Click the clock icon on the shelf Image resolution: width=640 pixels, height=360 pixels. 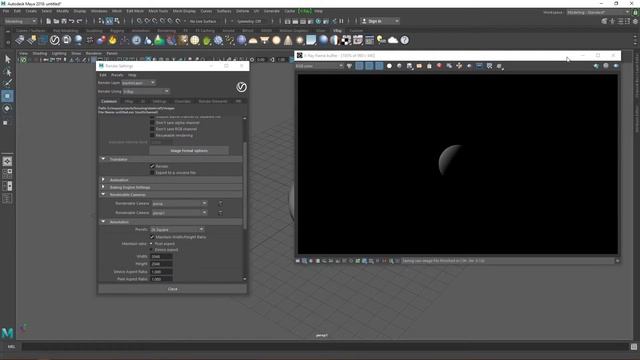[136, 40]
